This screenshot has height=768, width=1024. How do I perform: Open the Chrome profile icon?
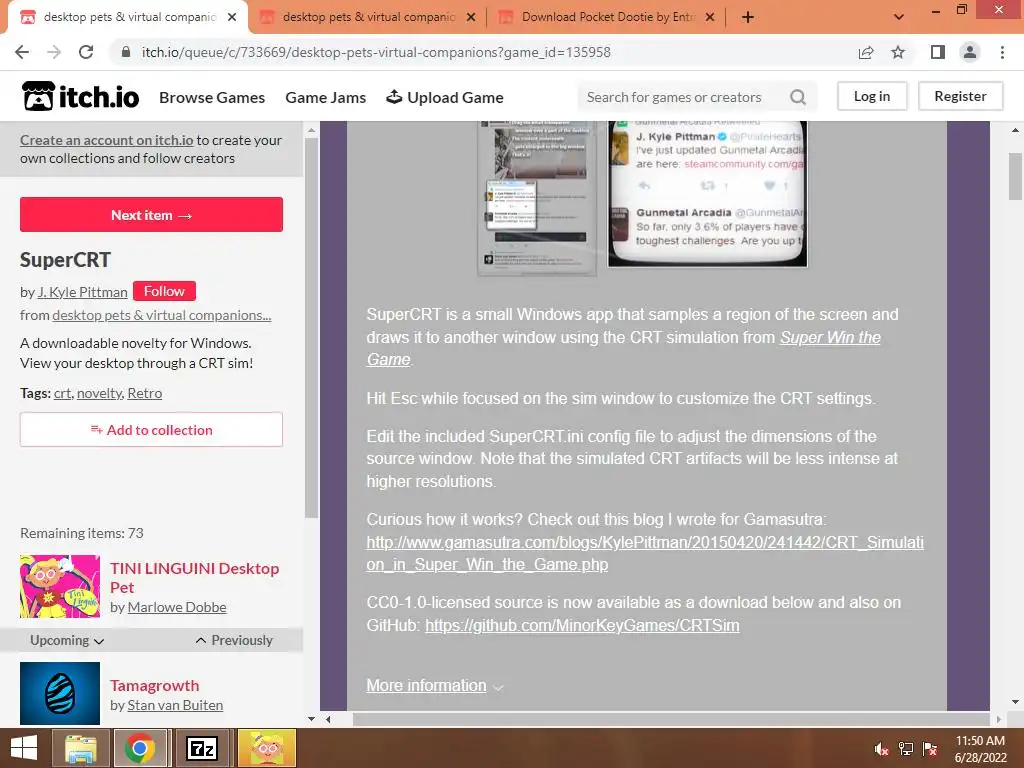tap(970, 52)
